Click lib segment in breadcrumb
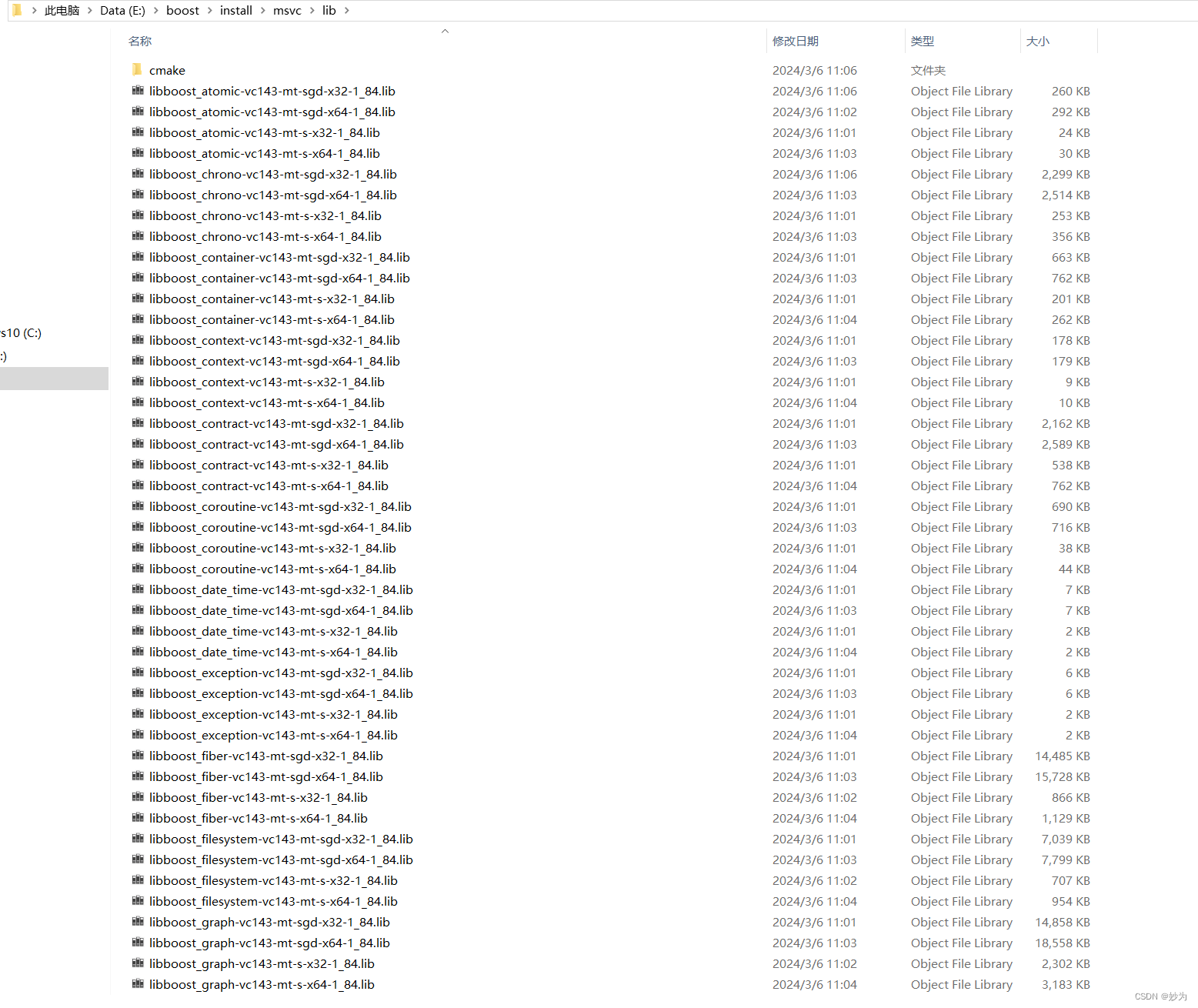Viewport: 1198px width, 1008px height. pos(329,11)
